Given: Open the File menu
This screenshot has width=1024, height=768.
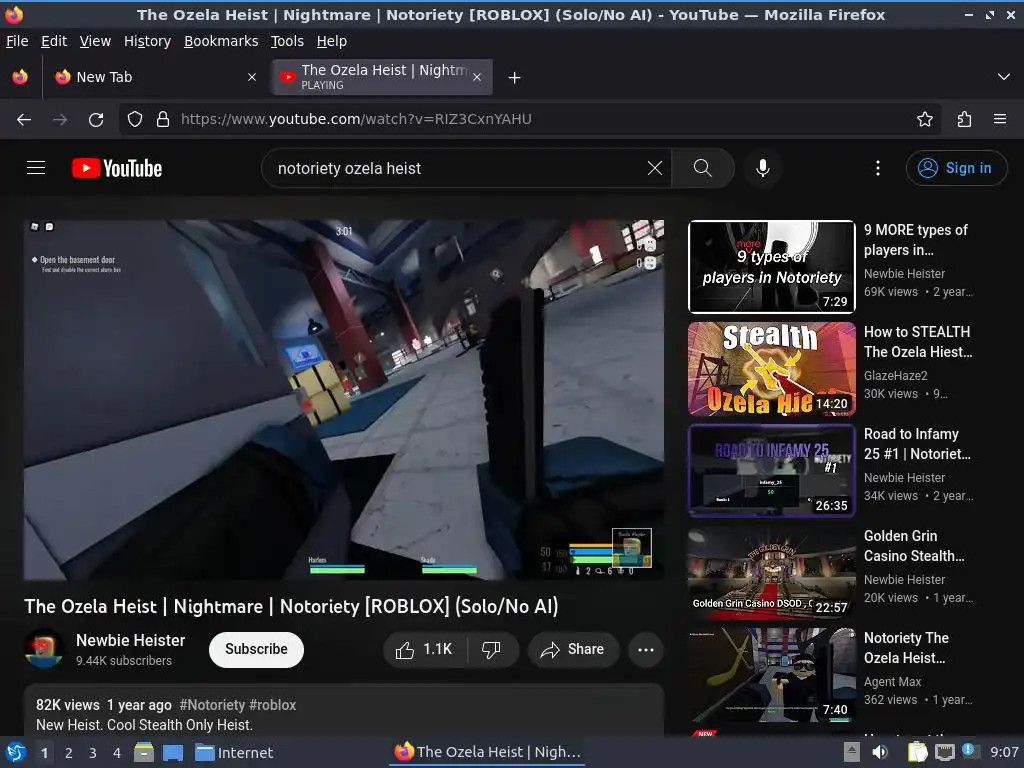Looking at the screenshot, I should pos(17,41).
